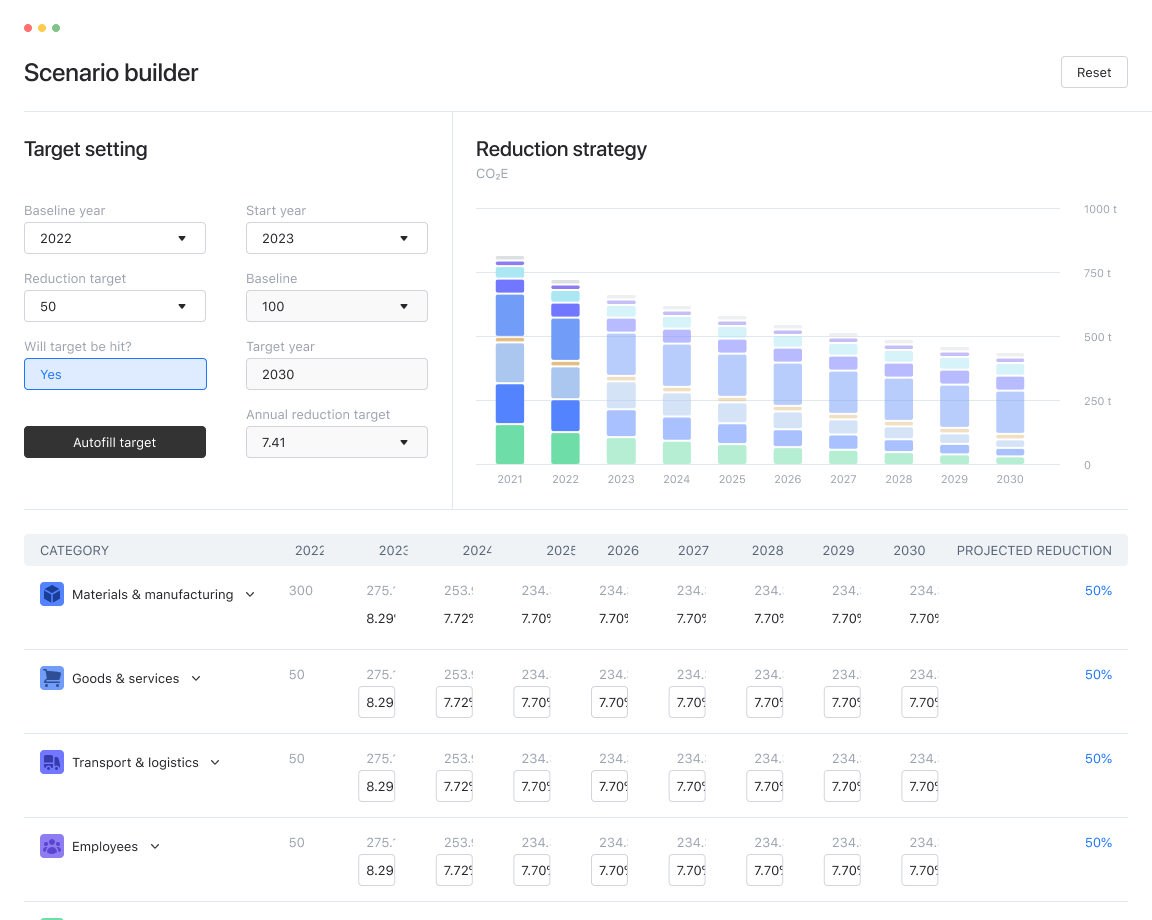The height and width of the screenshot is (920, 1152).
Task: Click the Target year input showing 2030
Action: pyautogui.click(x=336, y=373)
